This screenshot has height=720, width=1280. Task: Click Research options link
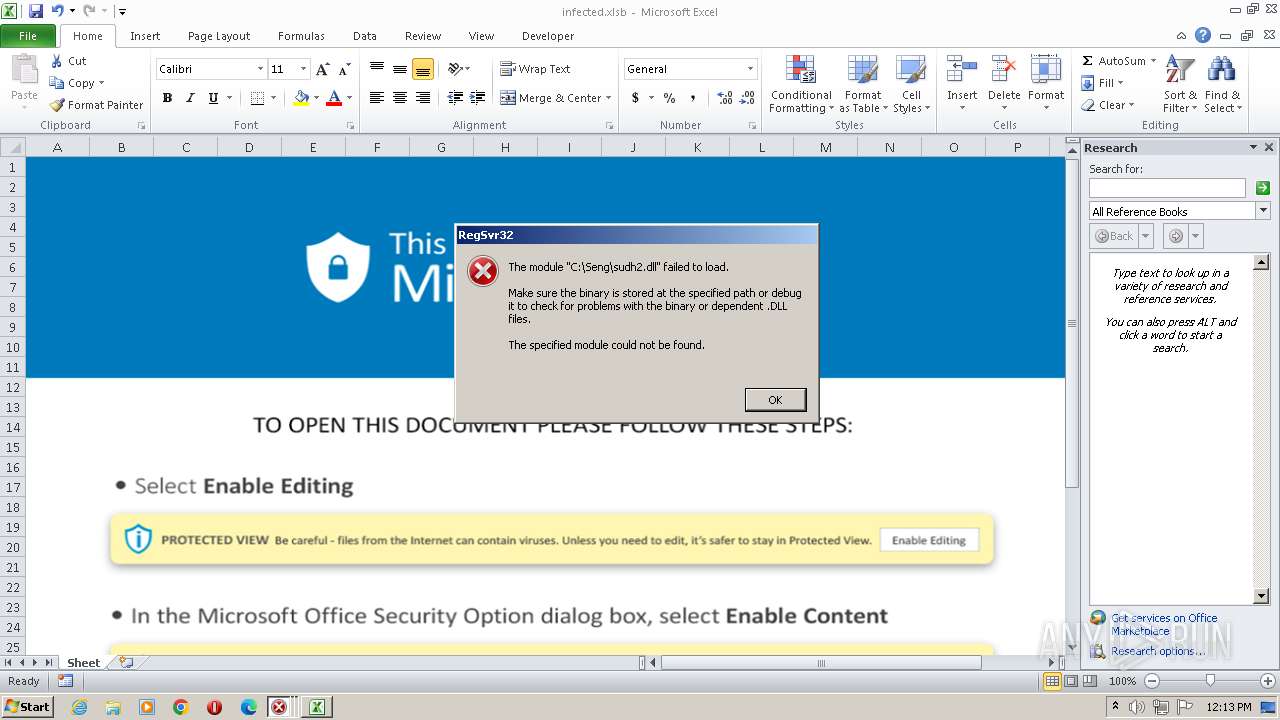point(1158,651)
